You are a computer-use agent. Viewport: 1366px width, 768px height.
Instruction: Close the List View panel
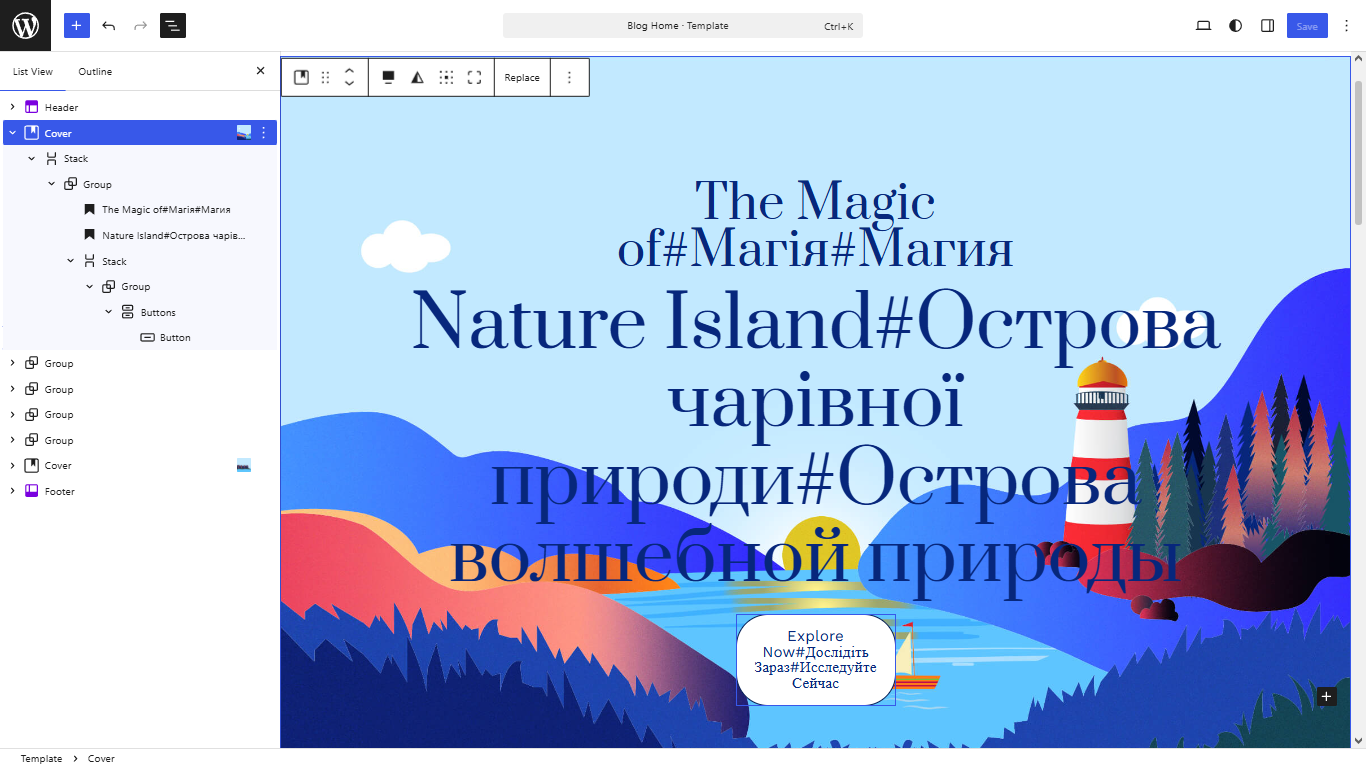(260, 71)
